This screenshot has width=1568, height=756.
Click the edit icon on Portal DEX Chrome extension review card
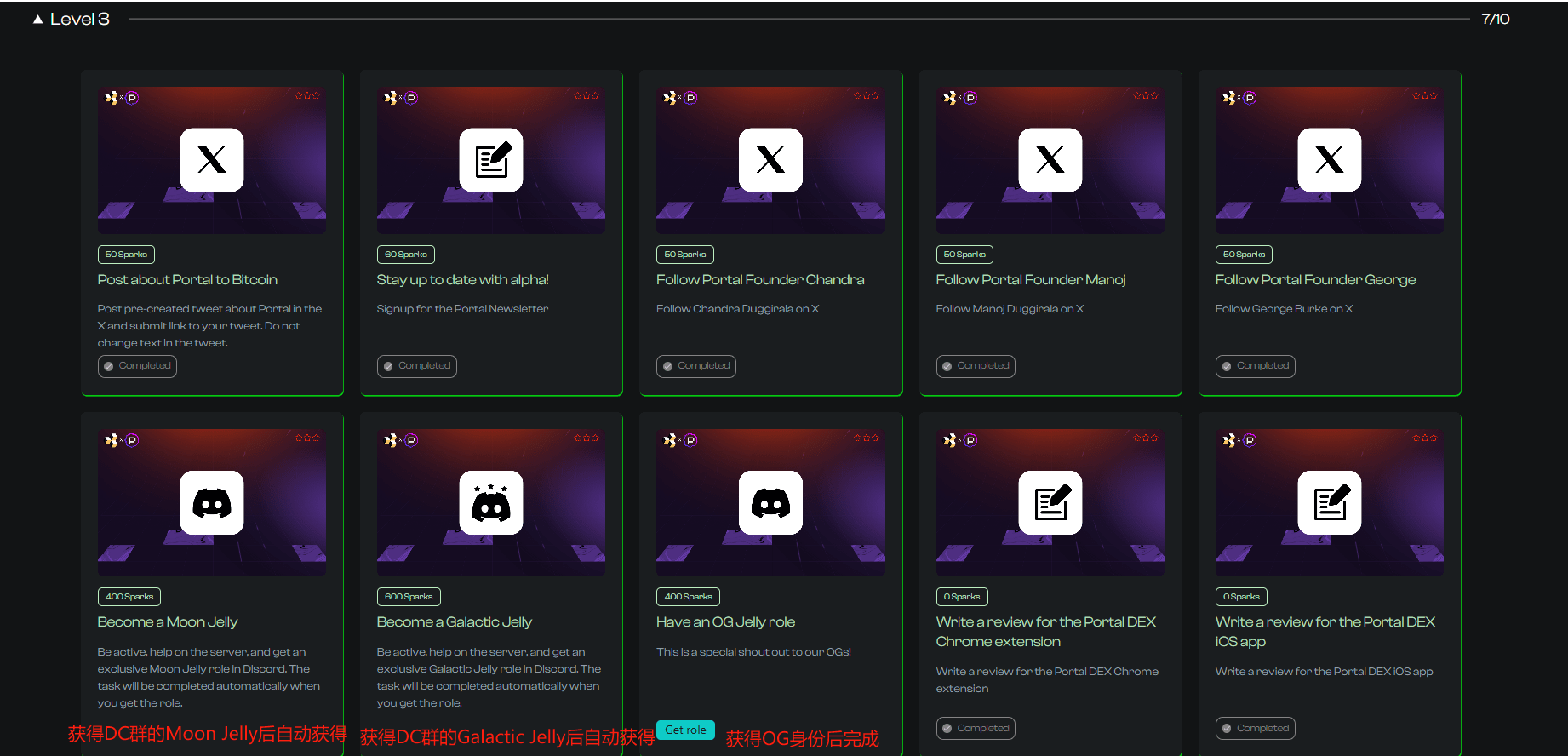[1050, 502]
